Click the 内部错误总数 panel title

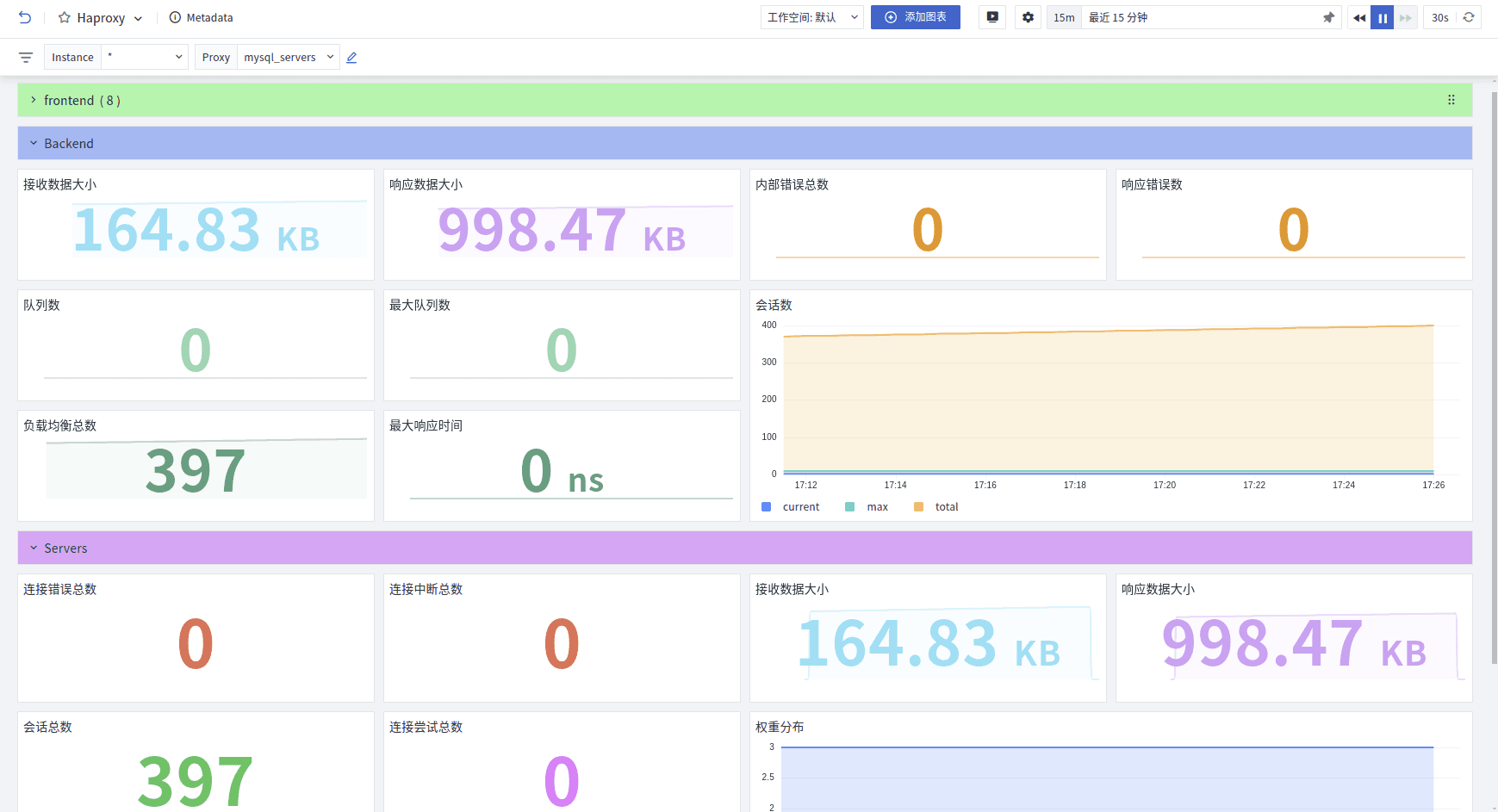[x=792, y=184]
